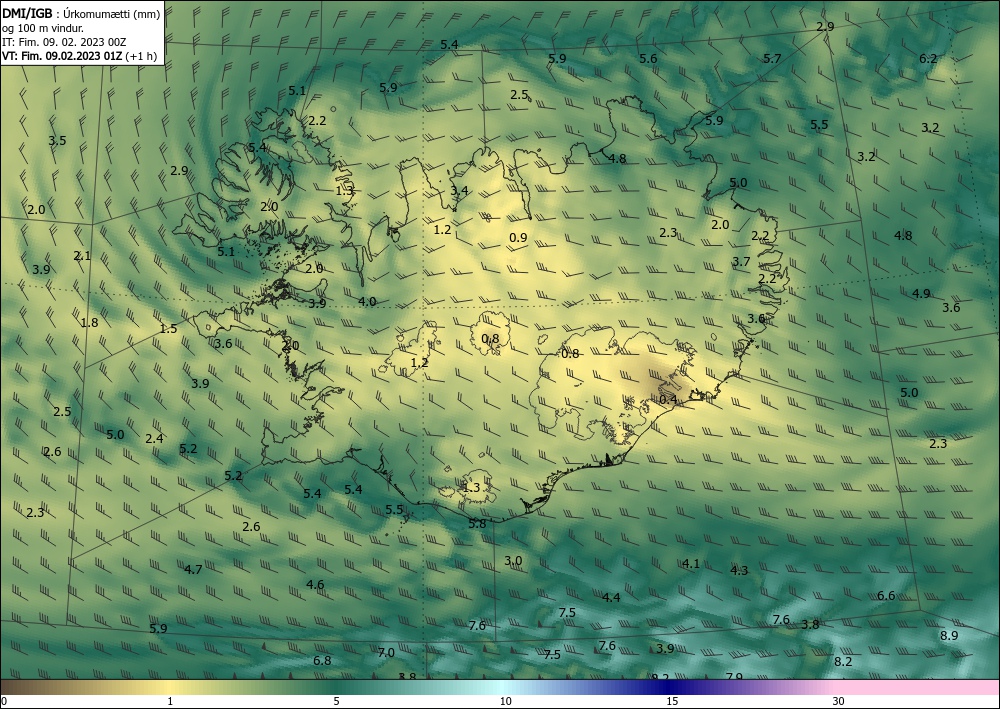Click the color scale label 0

pos(4,701)
